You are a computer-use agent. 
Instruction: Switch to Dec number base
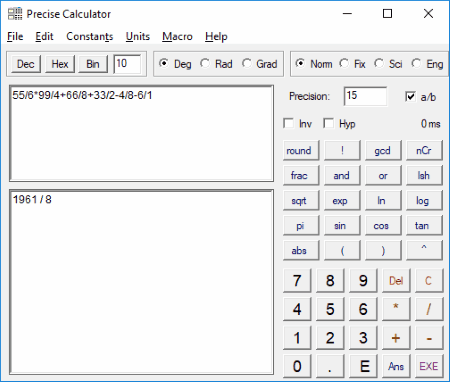click(26, 64)
